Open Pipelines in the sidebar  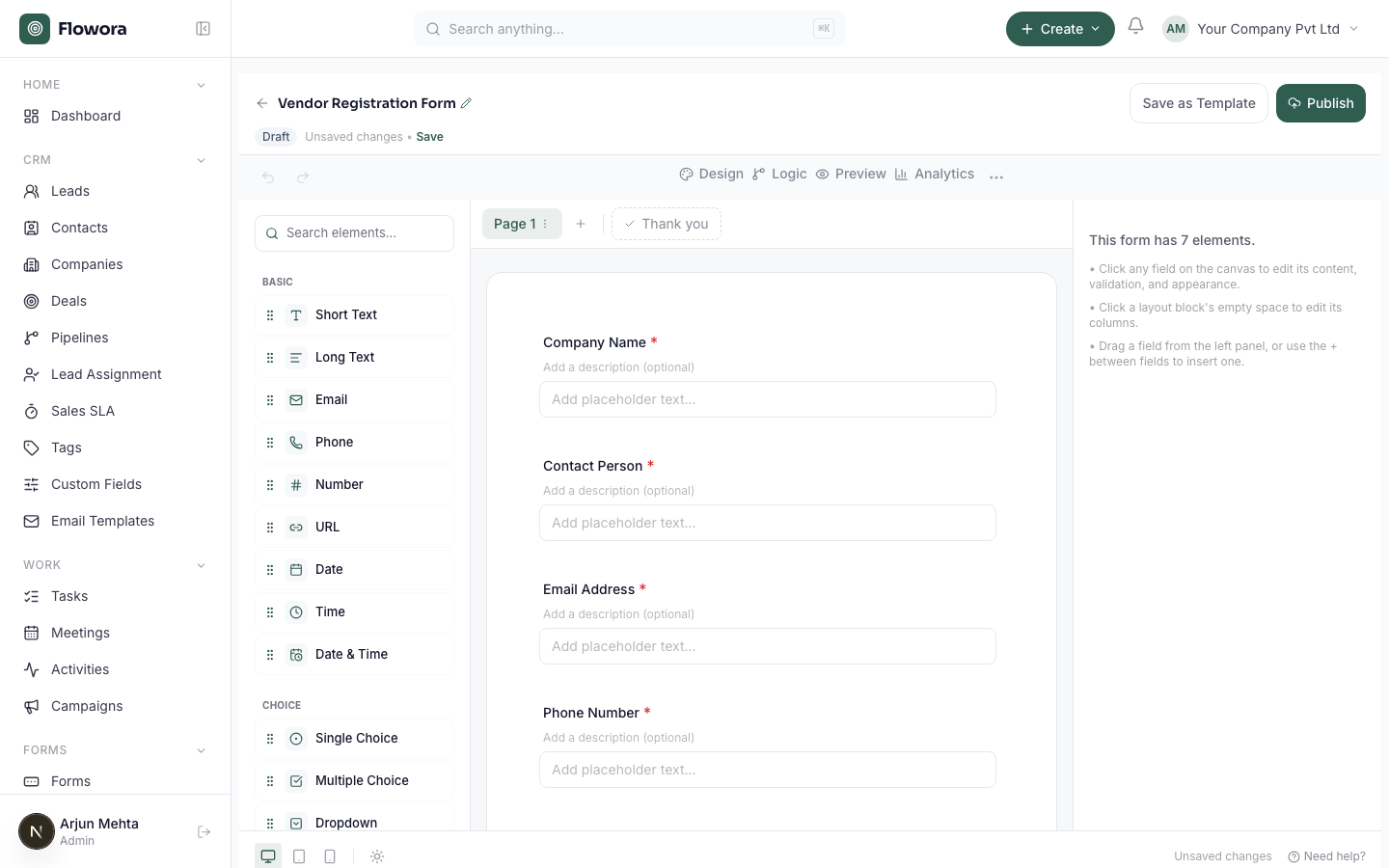click(116, 338)
